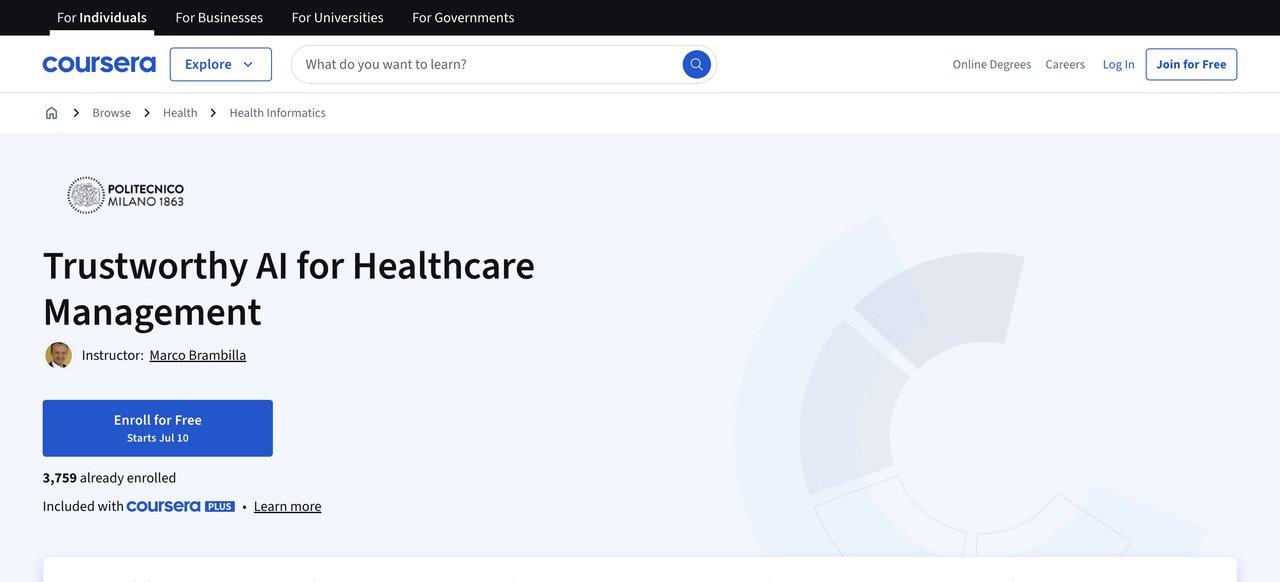The height and width of the screenshot is (582, 1280).
Task: Click Marco Brambilla's instructor avatar
Action: click(59, 355)
